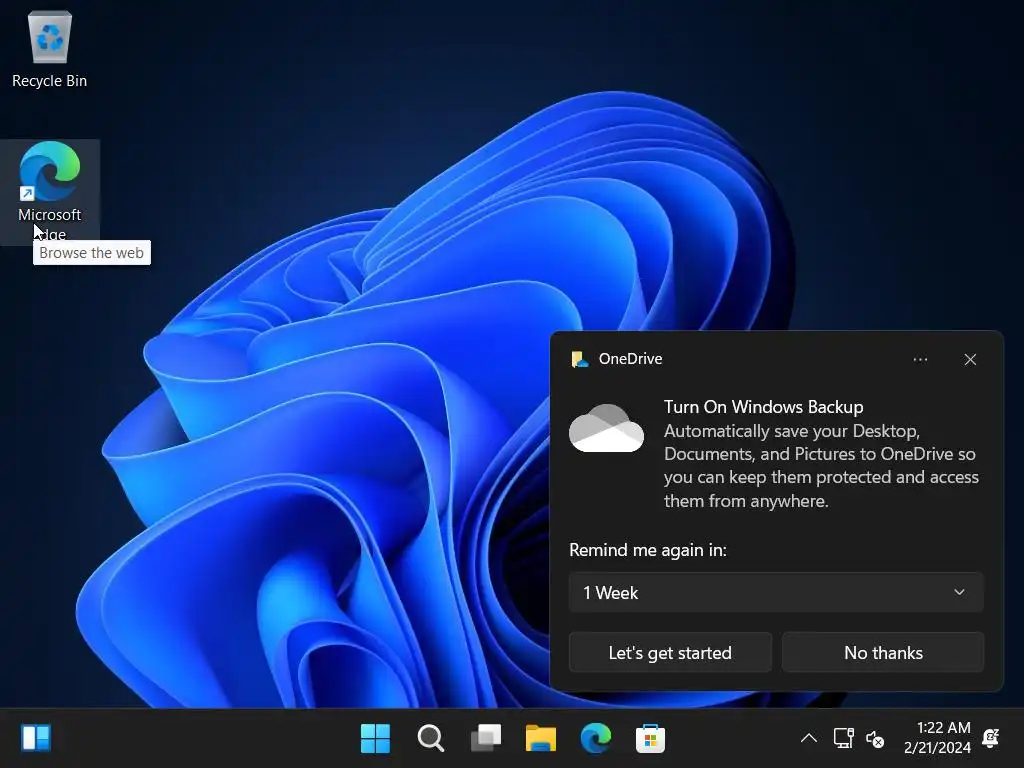This screenshot has height=768, width=1024.
Task: Open the Windows Start menu
Action: pos(376,739)
